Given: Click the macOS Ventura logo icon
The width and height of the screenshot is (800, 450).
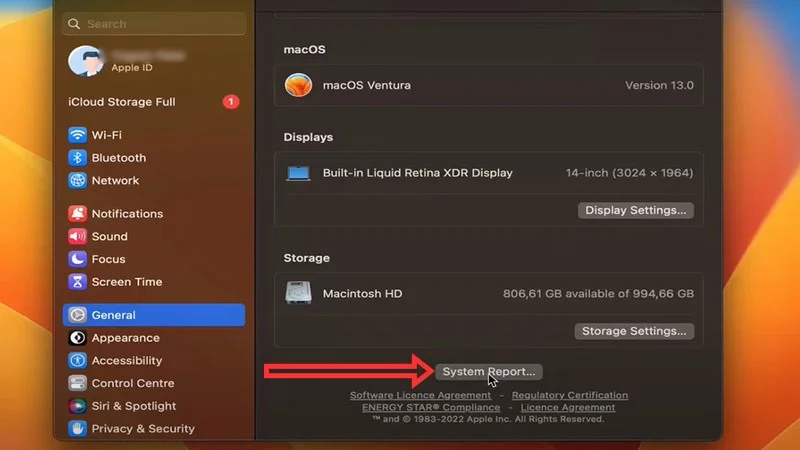Looking at the screenshot, I should point(298,85).
